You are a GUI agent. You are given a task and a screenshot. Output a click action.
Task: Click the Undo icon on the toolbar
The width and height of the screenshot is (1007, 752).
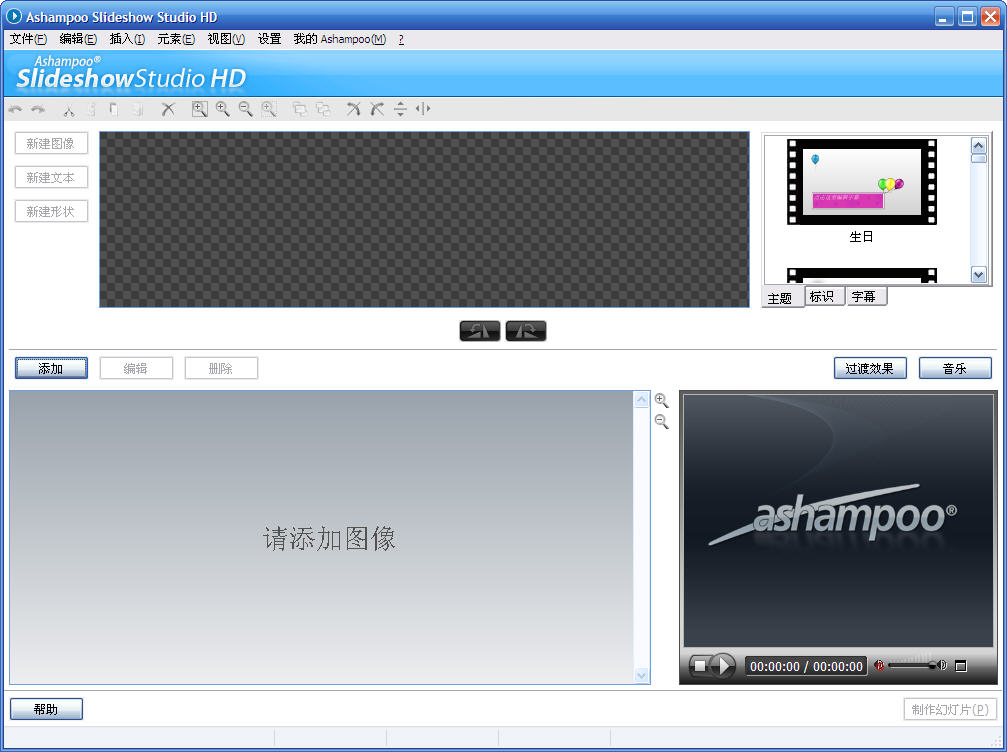click(x=15, y=109)
